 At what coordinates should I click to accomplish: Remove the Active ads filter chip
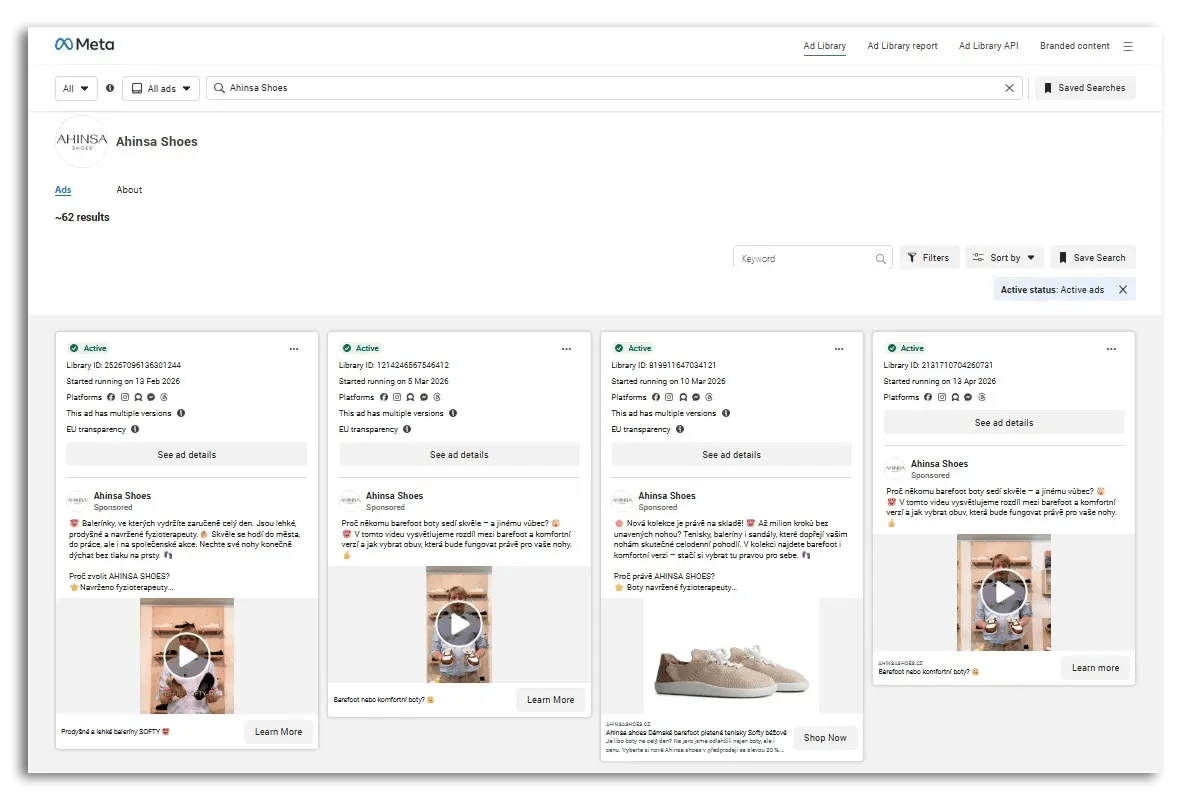(1122, 289)
